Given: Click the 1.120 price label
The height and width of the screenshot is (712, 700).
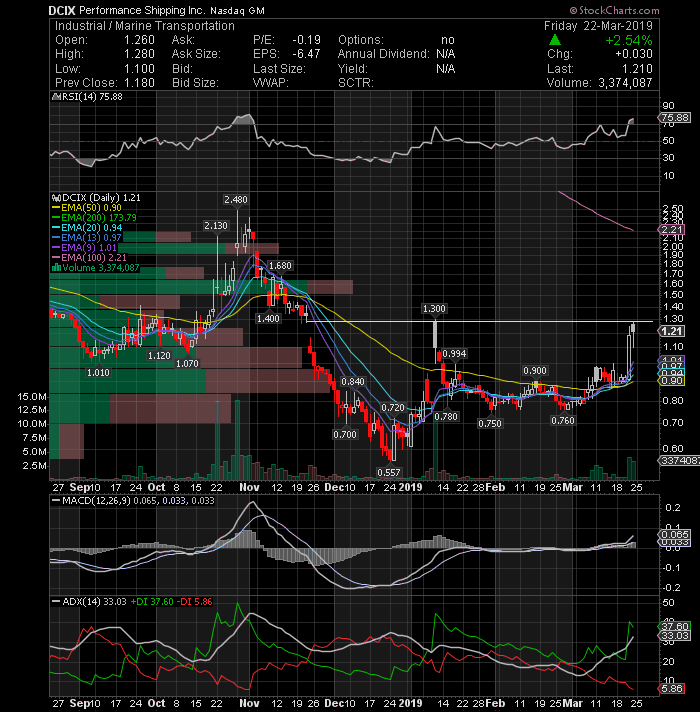Looking at the screenshot, I should (159, 356).
